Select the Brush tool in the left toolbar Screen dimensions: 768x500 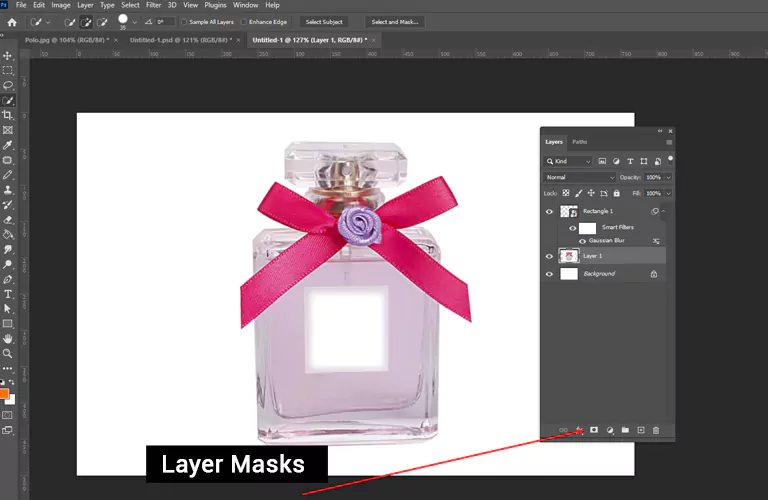tap(7, 175)
